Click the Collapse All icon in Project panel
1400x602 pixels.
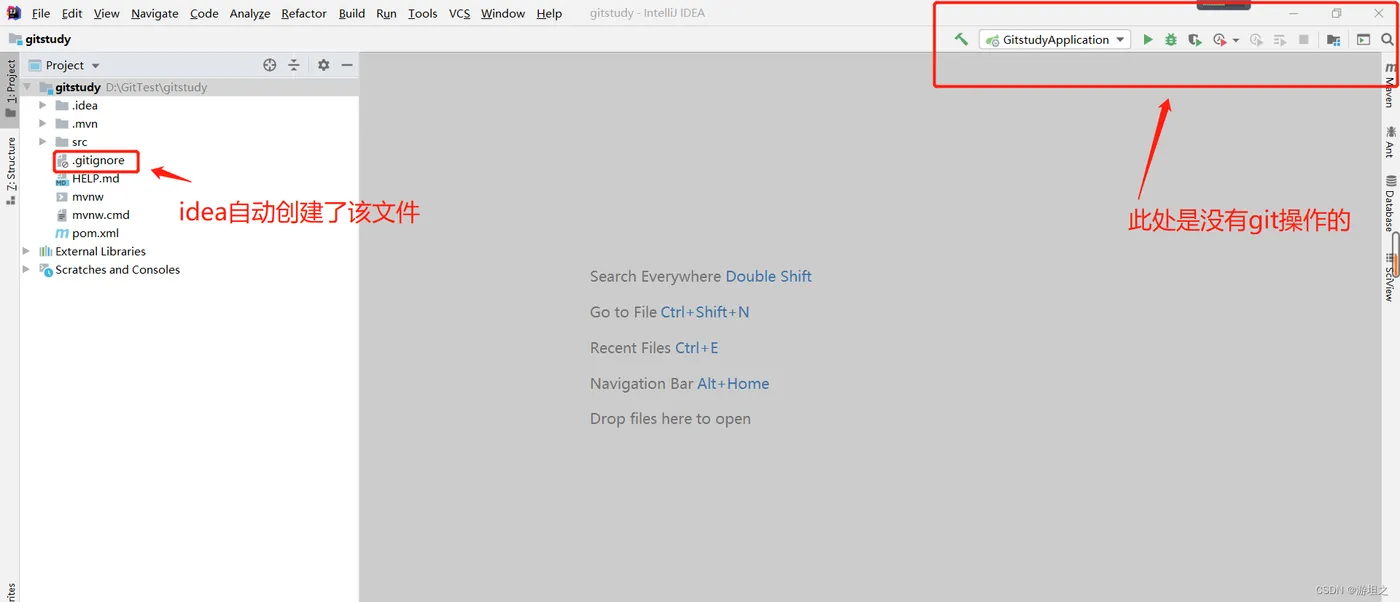294,65
